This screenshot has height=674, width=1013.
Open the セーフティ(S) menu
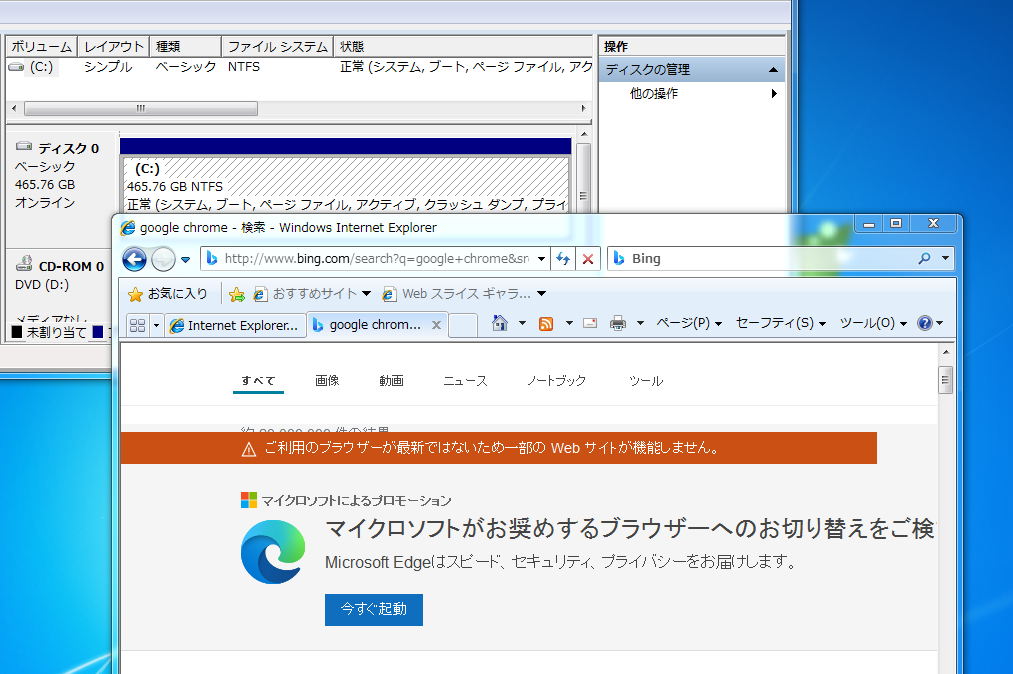781,323
